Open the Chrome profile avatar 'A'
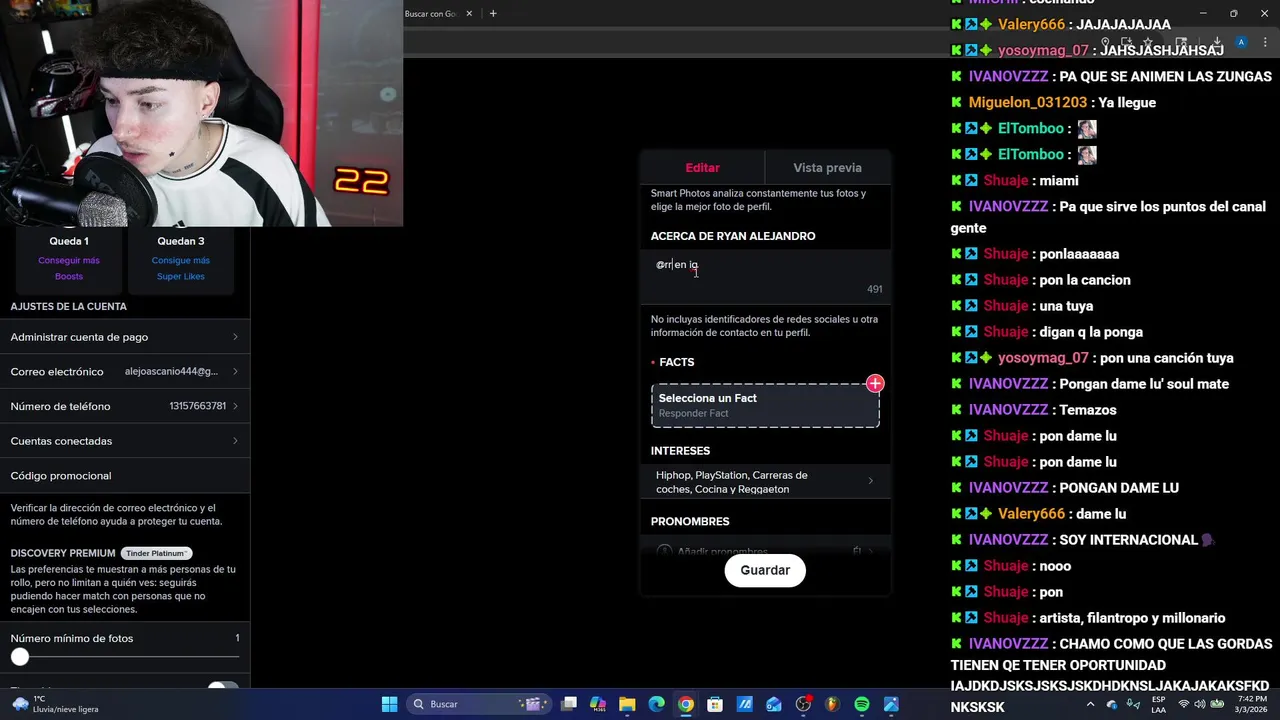The height and width of the screenshot is (720, 1280). [x=1241, y=42]
